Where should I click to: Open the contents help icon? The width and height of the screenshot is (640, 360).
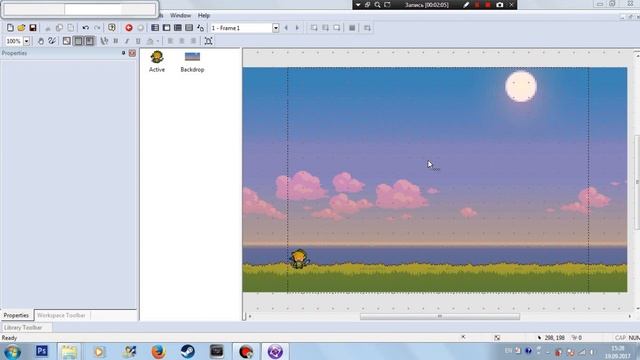tap(111, 28)
